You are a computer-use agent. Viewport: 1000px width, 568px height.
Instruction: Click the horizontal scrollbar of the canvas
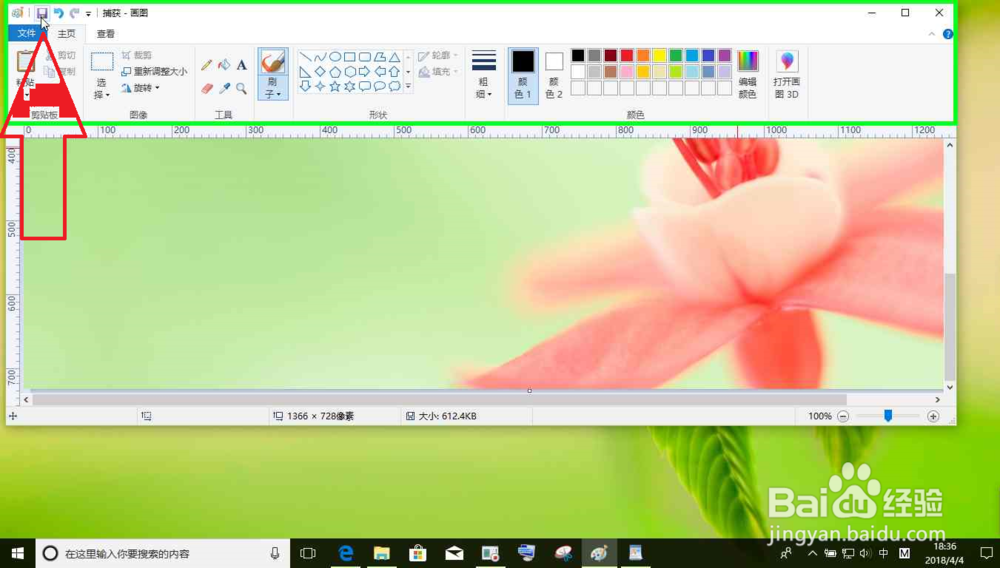pos(439,400)
